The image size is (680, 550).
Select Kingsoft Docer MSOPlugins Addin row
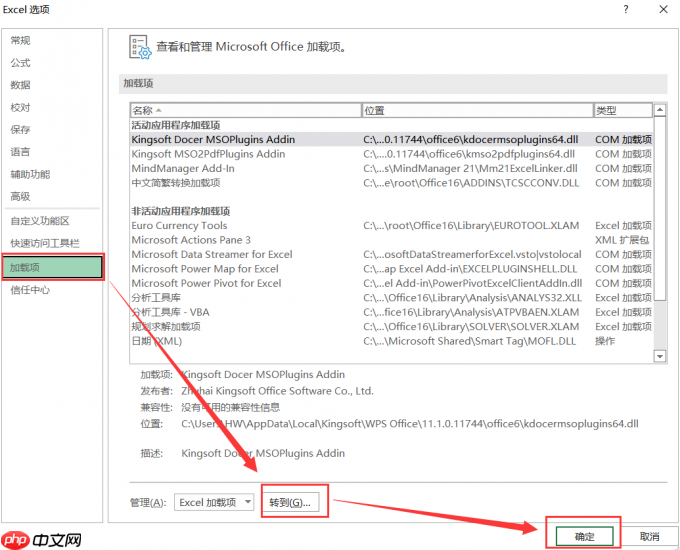click(391, 140)
